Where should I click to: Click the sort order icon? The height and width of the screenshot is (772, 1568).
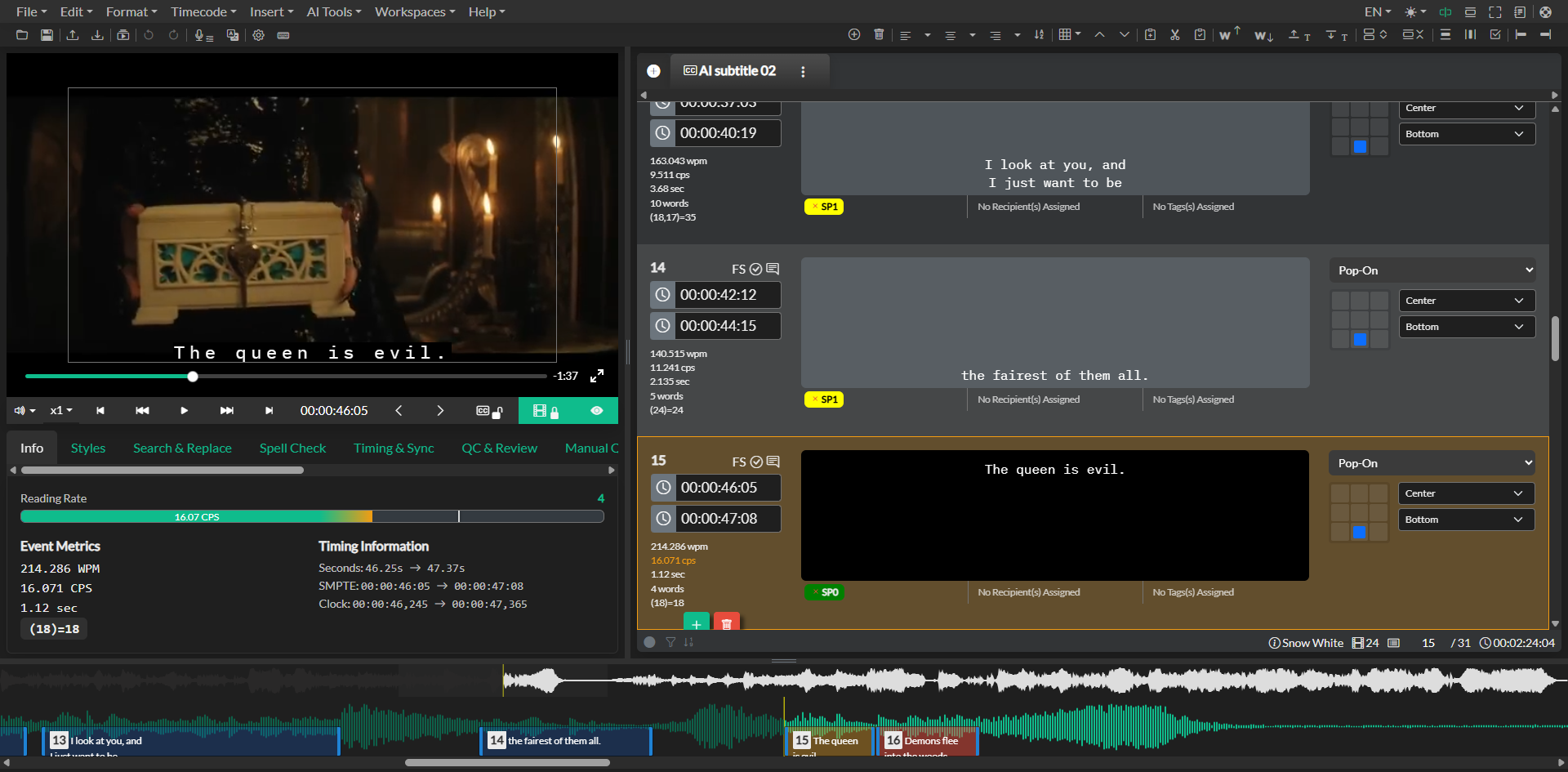tap(1039, 34)
